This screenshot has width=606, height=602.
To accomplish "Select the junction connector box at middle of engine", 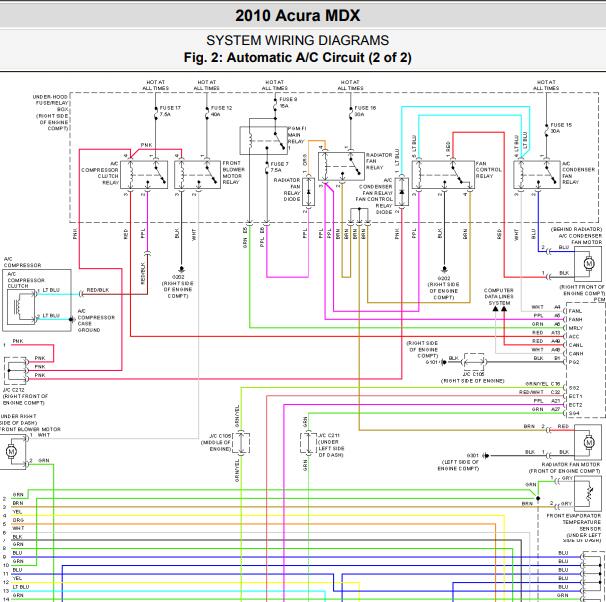I will click(241, 443).
